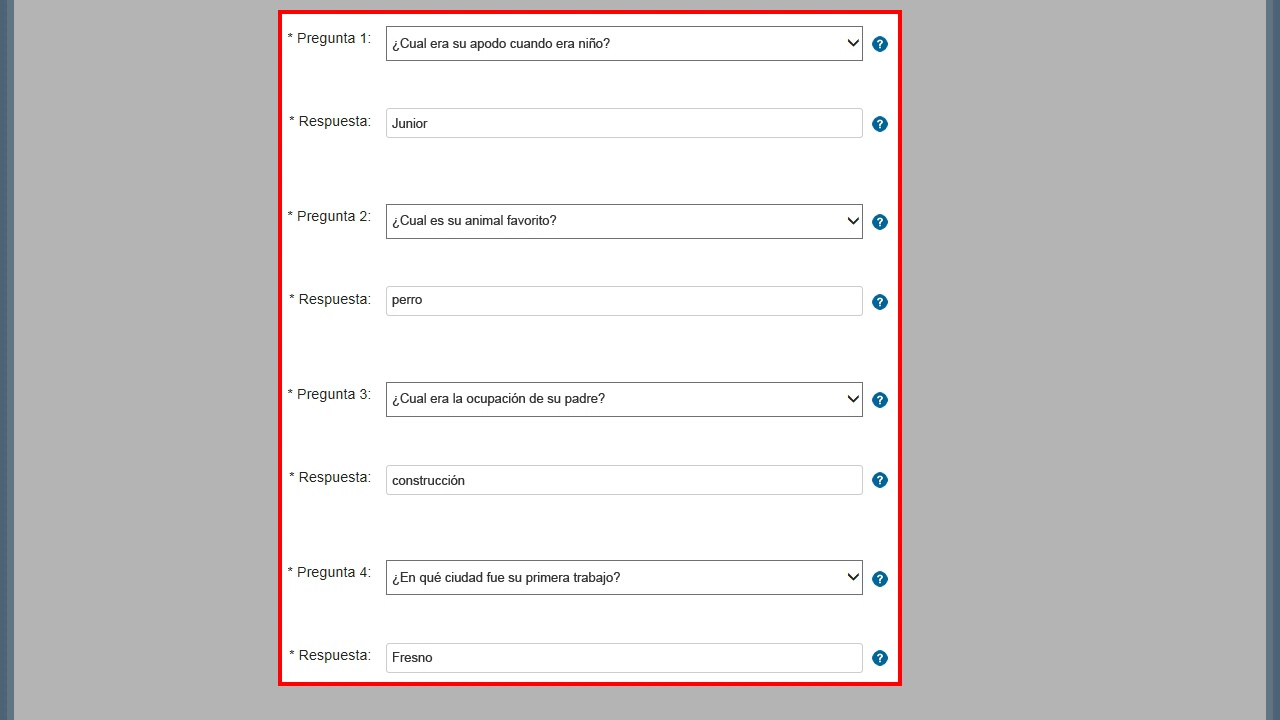Click the answer field containing Junior
This screenshot has width=1280, height=720.
click(624, 123)
